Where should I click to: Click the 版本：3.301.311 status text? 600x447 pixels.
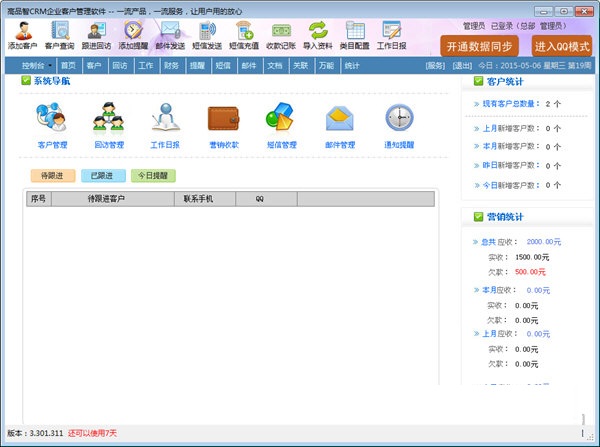coord(35,433)
